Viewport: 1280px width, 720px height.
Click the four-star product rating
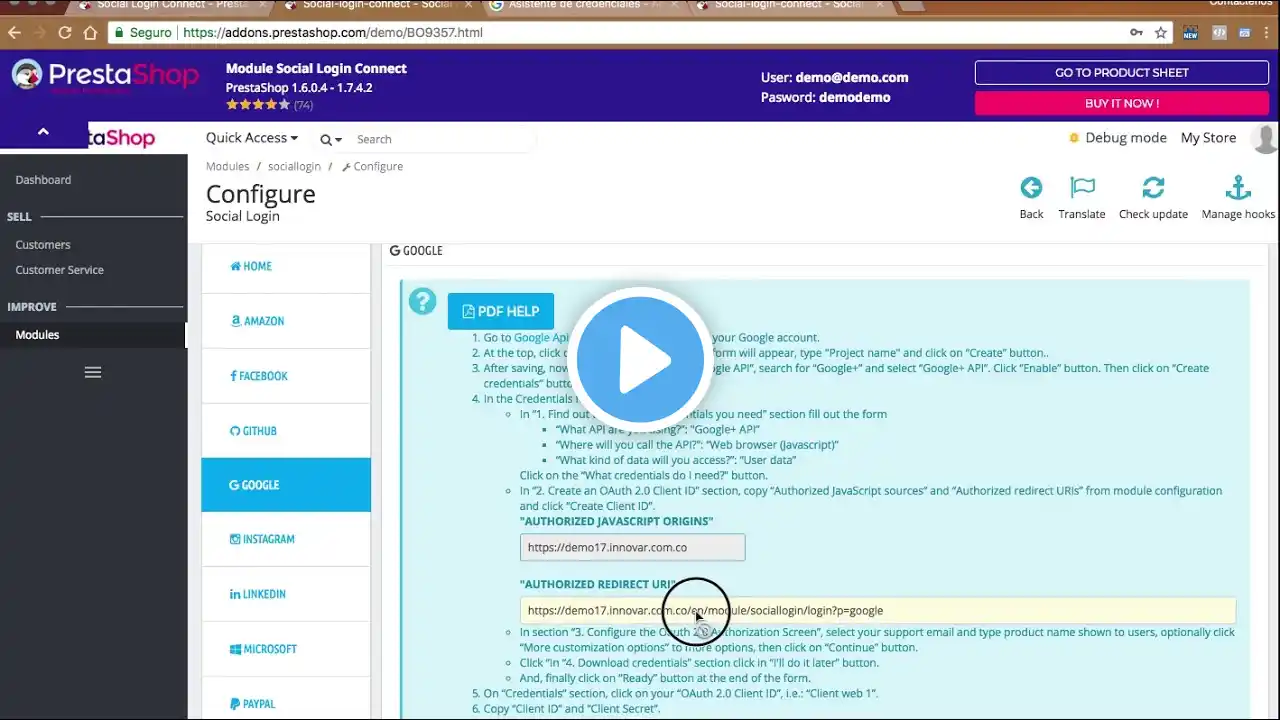(x=258, y=104)
